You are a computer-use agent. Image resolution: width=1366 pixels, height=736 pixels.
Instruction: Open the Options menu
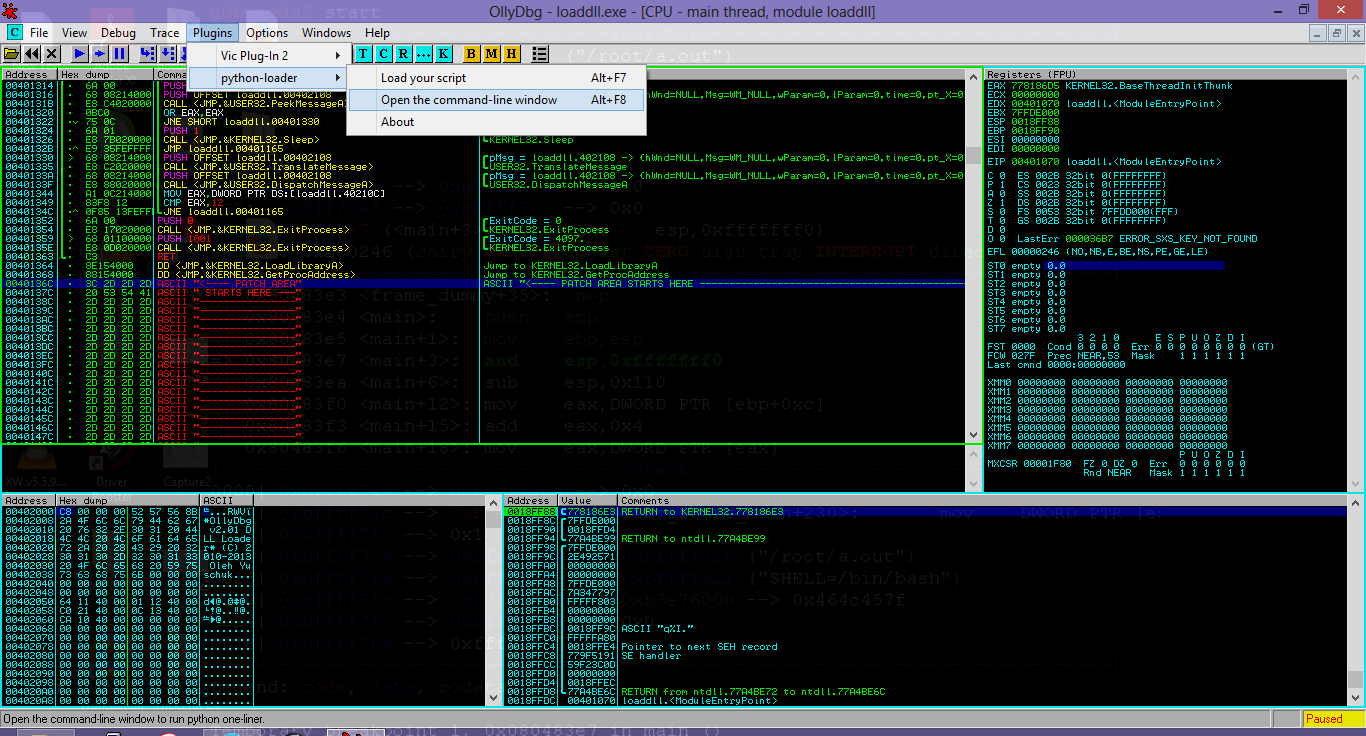click(x=267, y=33)
